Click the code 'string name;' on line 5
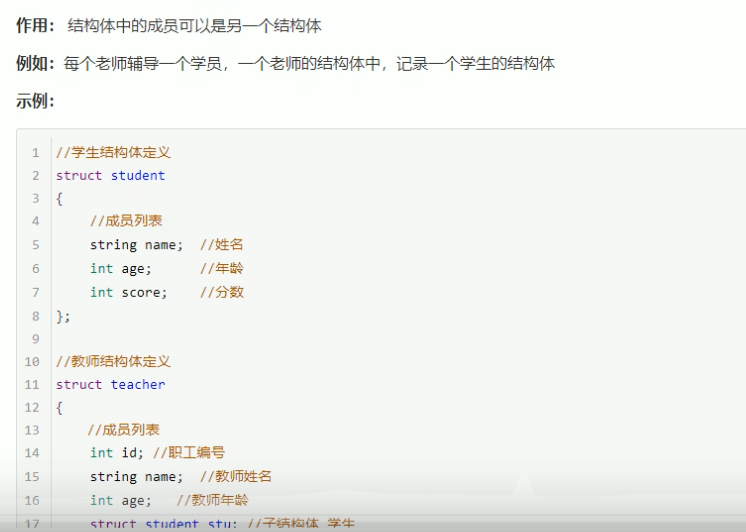Image resolution: width=746 pixels, height=532 pixels. 137,245
